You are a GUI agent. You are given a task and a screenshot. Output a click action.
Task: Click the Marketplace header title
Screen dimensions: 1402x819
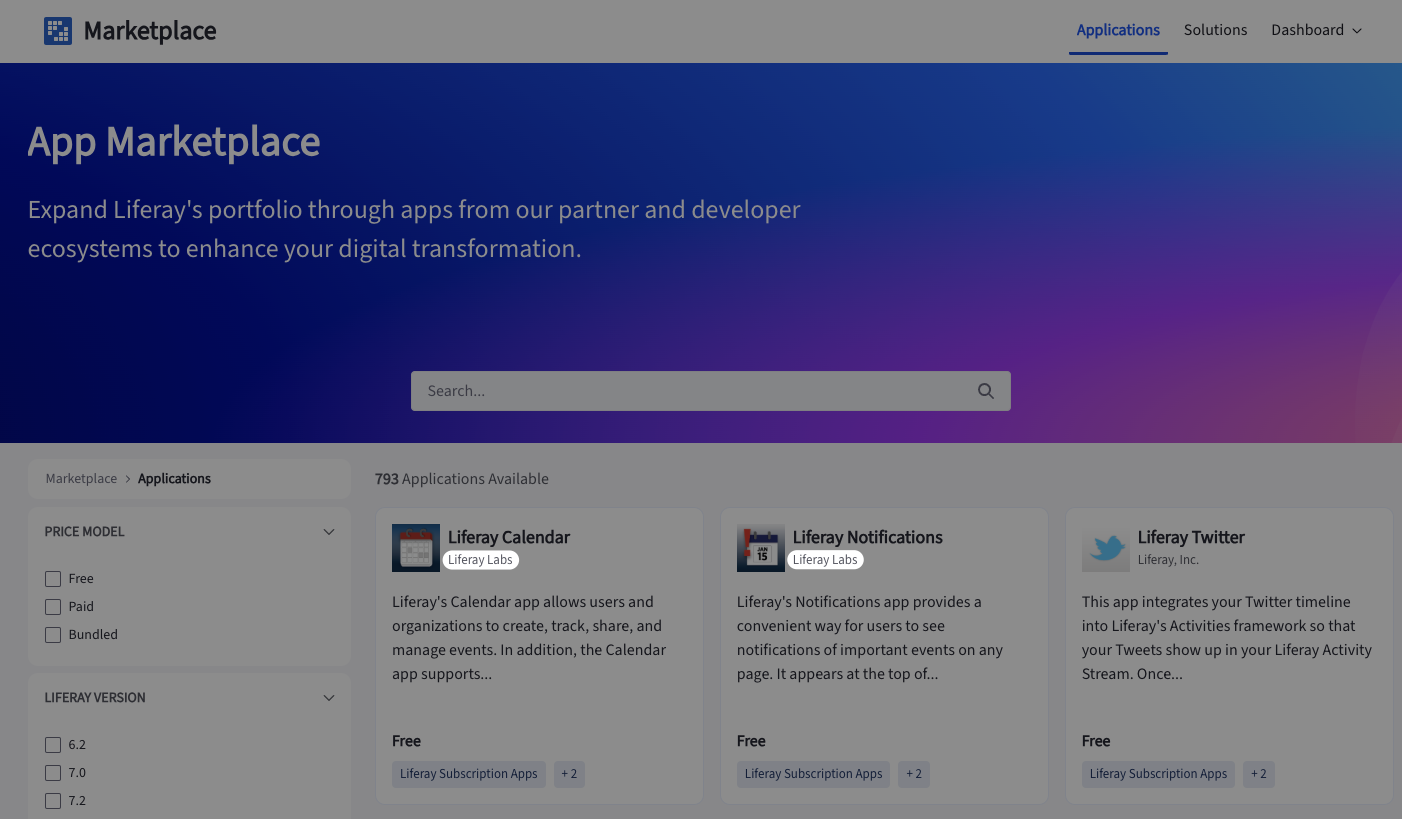coord(150,31)
